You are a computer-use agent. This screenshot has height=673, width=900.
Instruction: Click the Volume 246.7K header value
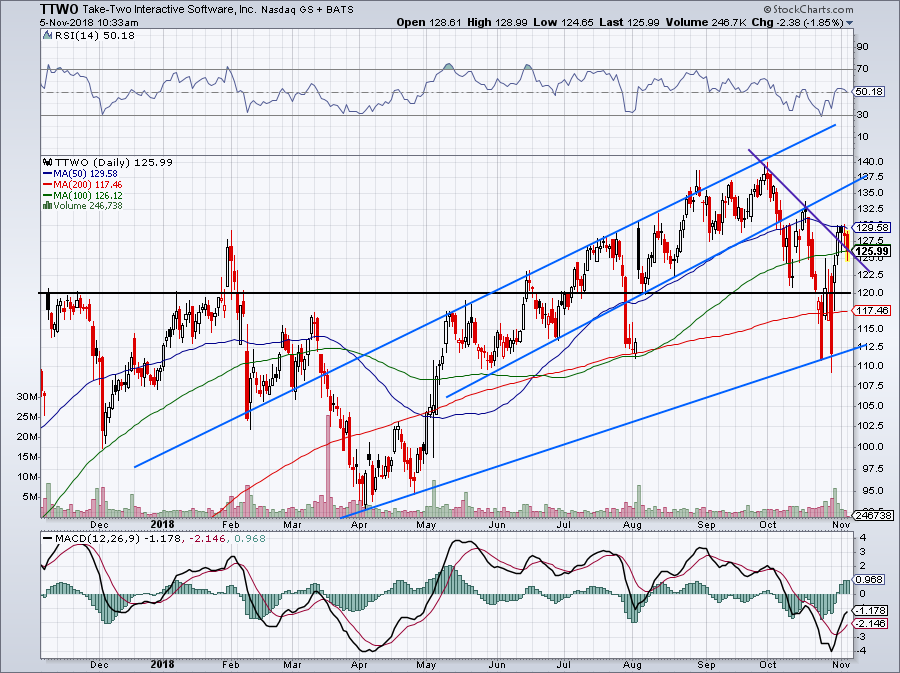tap(707, 22)
